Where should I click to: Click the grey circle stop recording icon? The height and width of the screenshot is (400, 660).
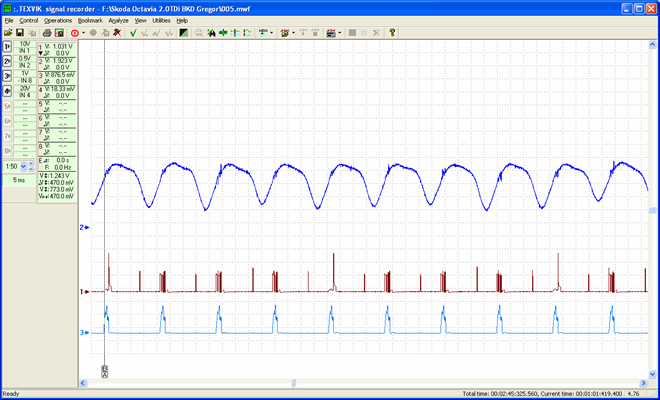click(x=93, y=33)
